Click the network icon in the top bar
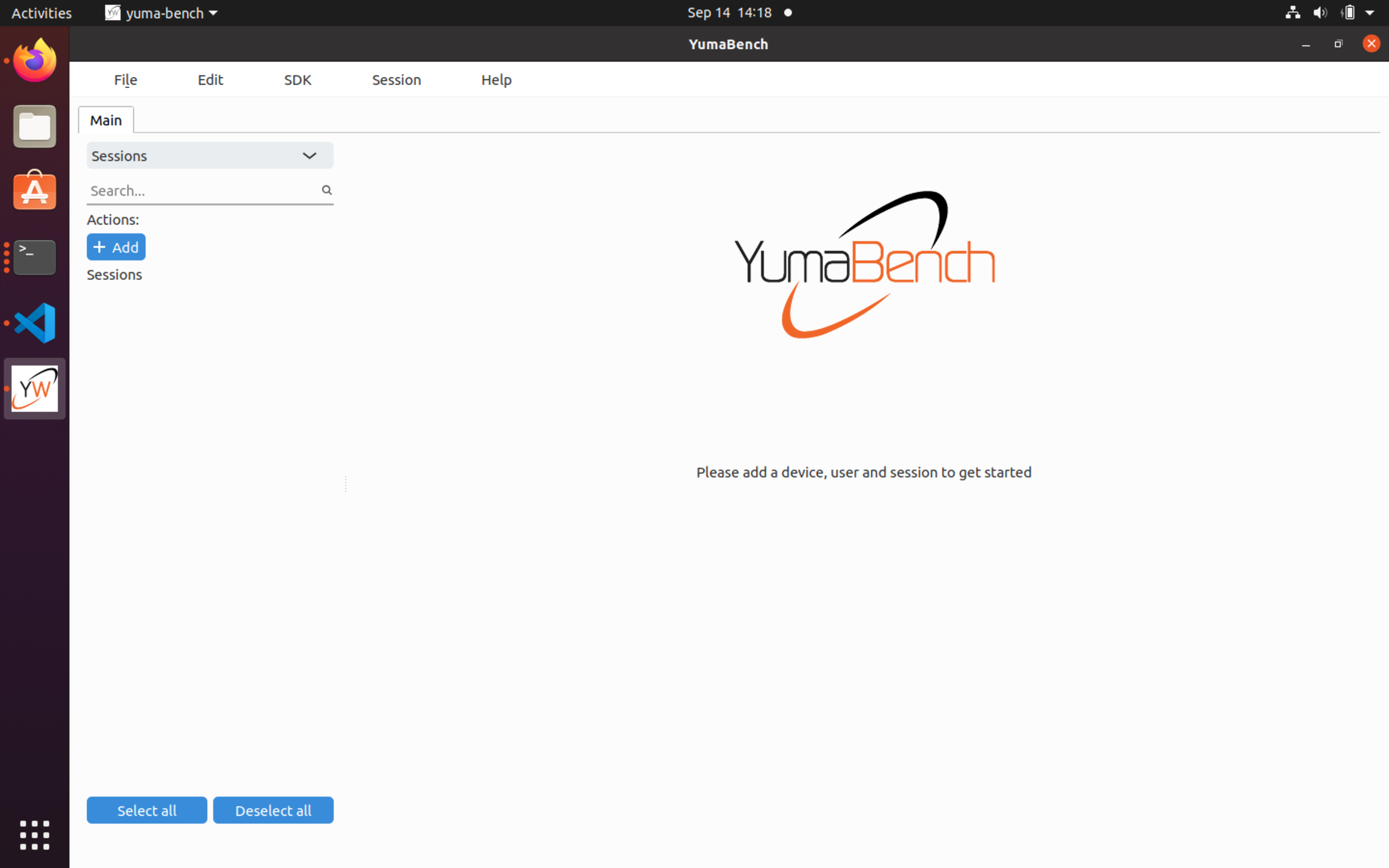The height and width of the screenshot is (868, 1389). click(x=1292, y=12)
